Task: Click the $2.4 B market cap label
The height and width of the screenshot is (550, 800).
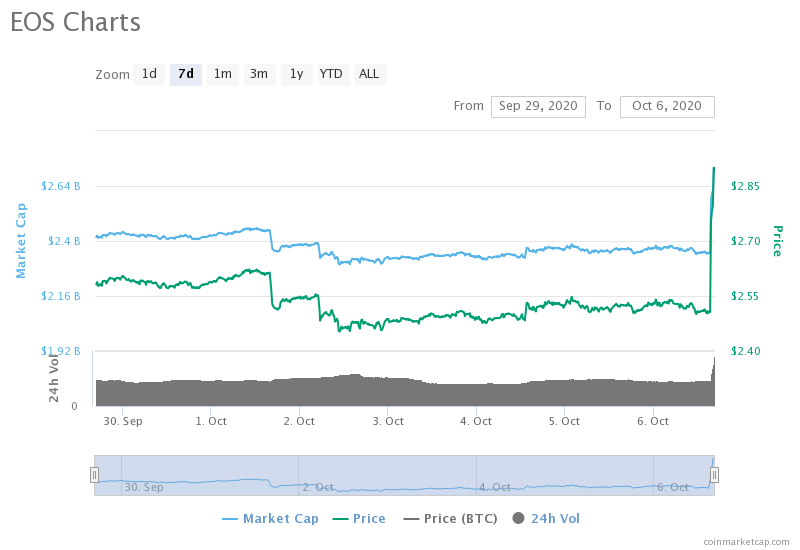Action: pyautogui.click(x=64, y=241)
